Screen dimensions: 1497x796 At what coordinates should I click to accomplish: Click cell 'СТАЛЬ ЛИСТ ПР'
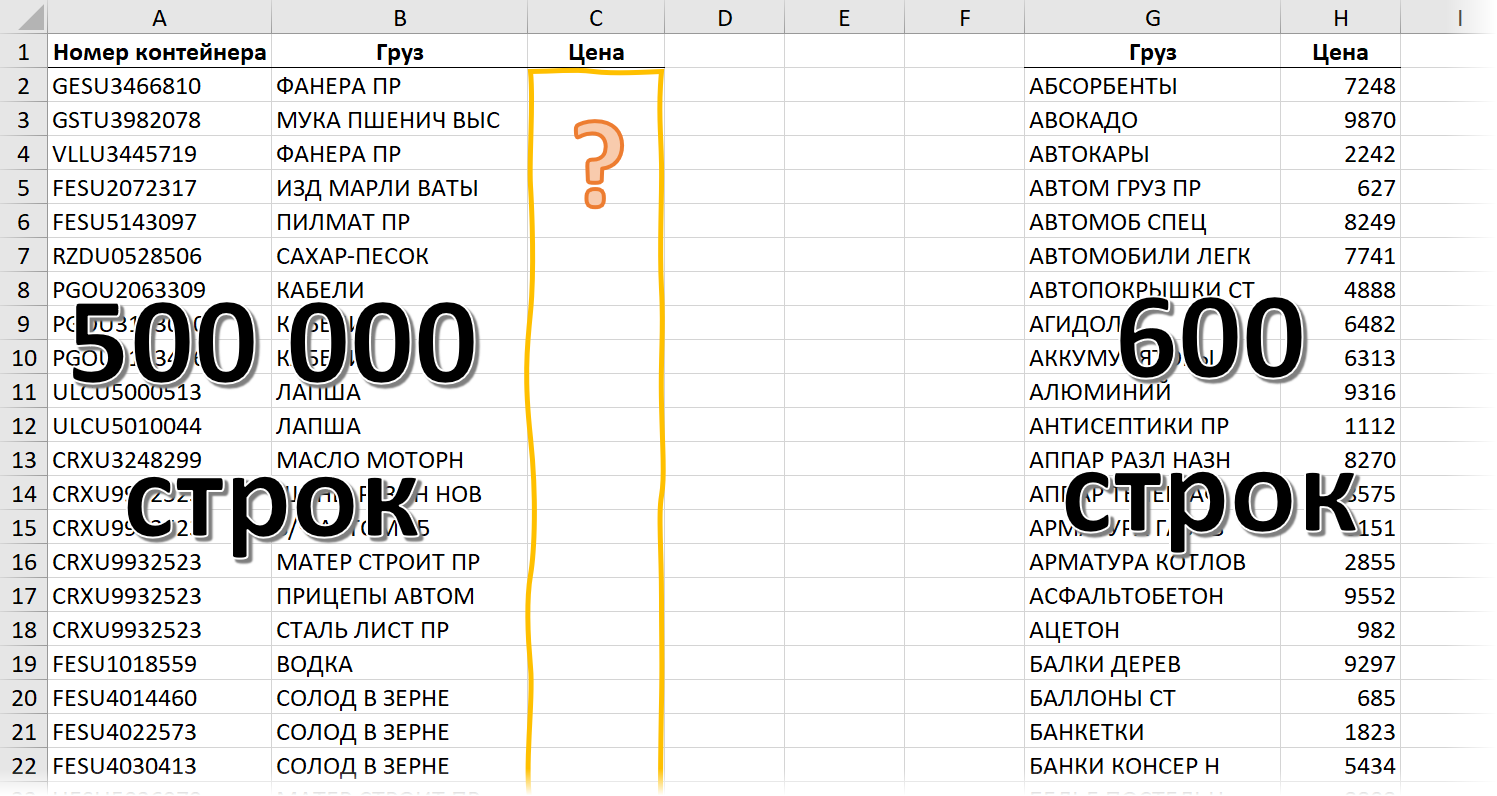(399, 630)
